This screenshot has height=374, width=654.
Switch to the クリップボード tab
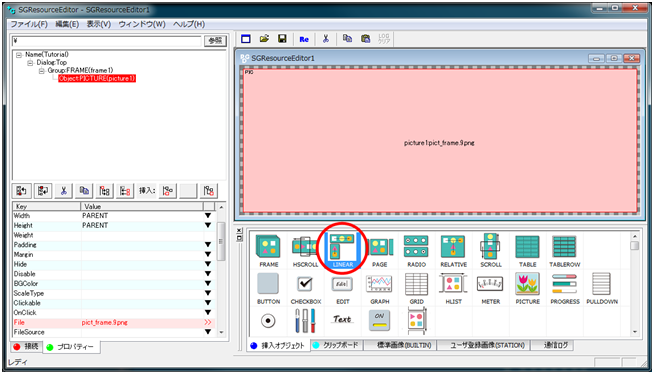[x=336, y=345]
